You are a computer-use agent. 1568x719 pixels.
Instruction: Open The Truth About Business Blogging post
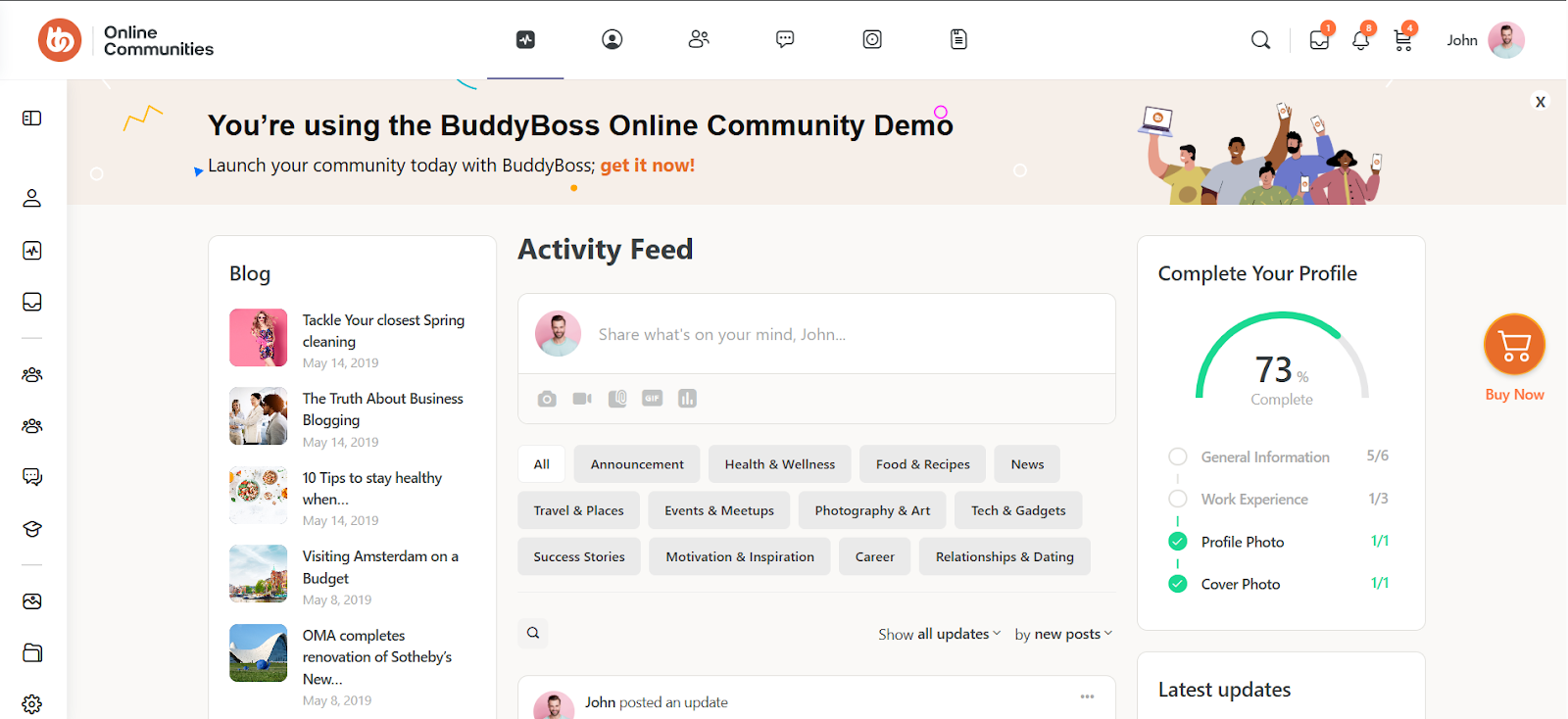pyautogui.click(x=382, y=409)
